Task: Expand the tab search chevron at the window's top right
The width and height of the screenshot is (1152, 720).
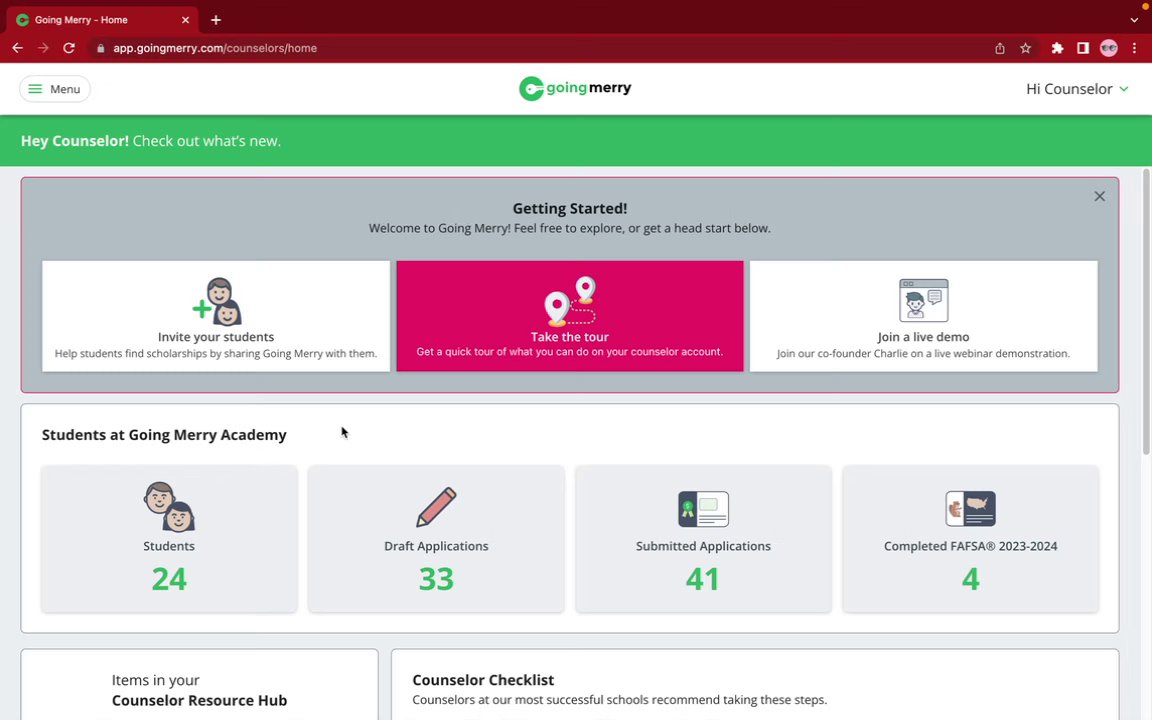Action: click(x=1134, y=20)
